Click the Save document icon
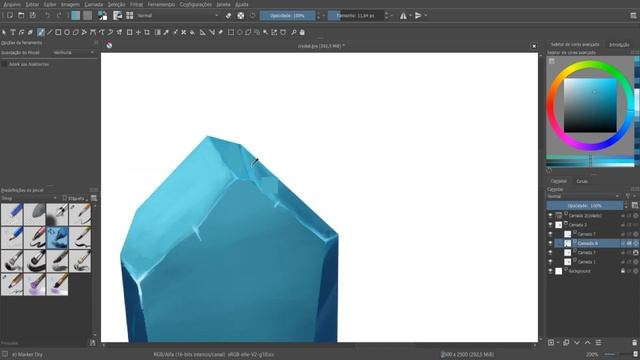 coord(33,16)
